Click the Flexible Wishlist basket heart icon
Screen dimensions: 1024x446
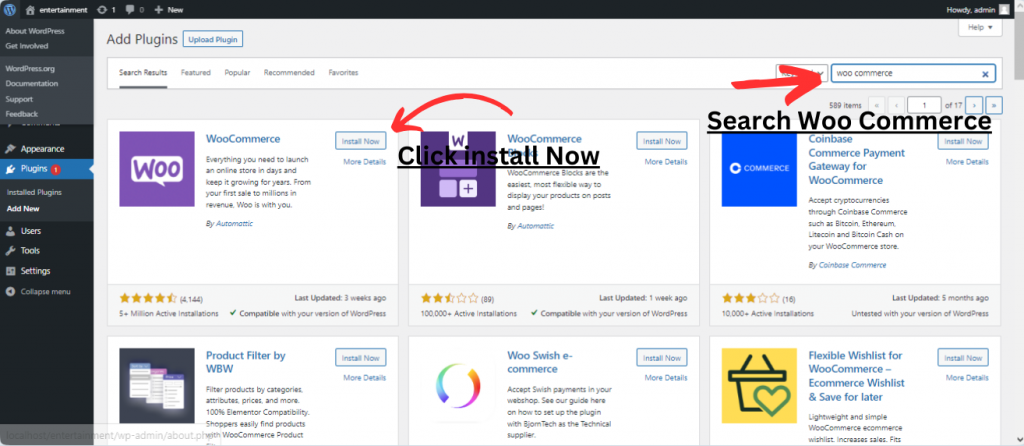click(x=759, y=385)
